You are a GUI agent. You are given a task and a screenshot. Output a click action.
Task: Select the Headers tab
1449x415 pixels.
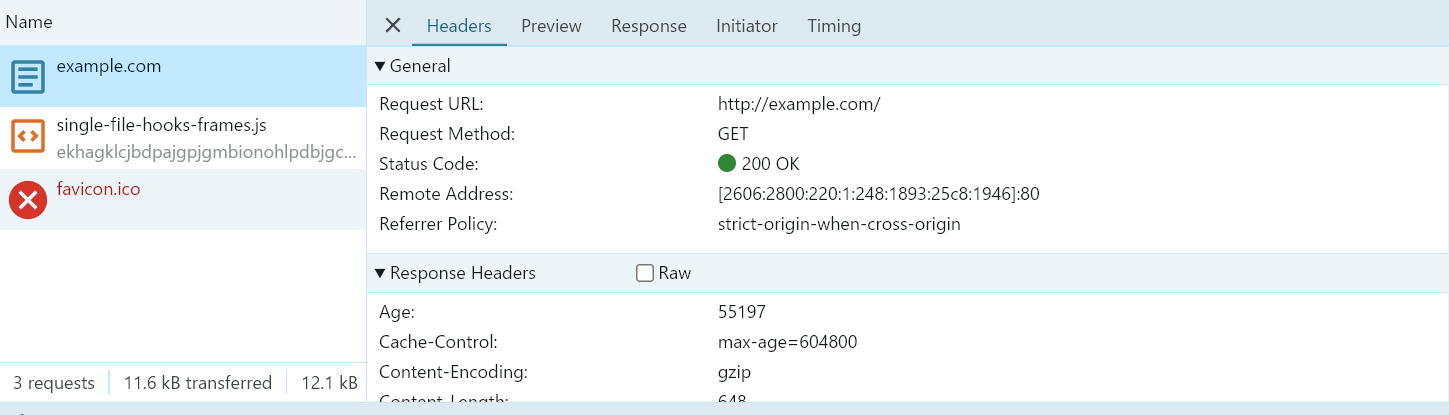click(459, 26)
